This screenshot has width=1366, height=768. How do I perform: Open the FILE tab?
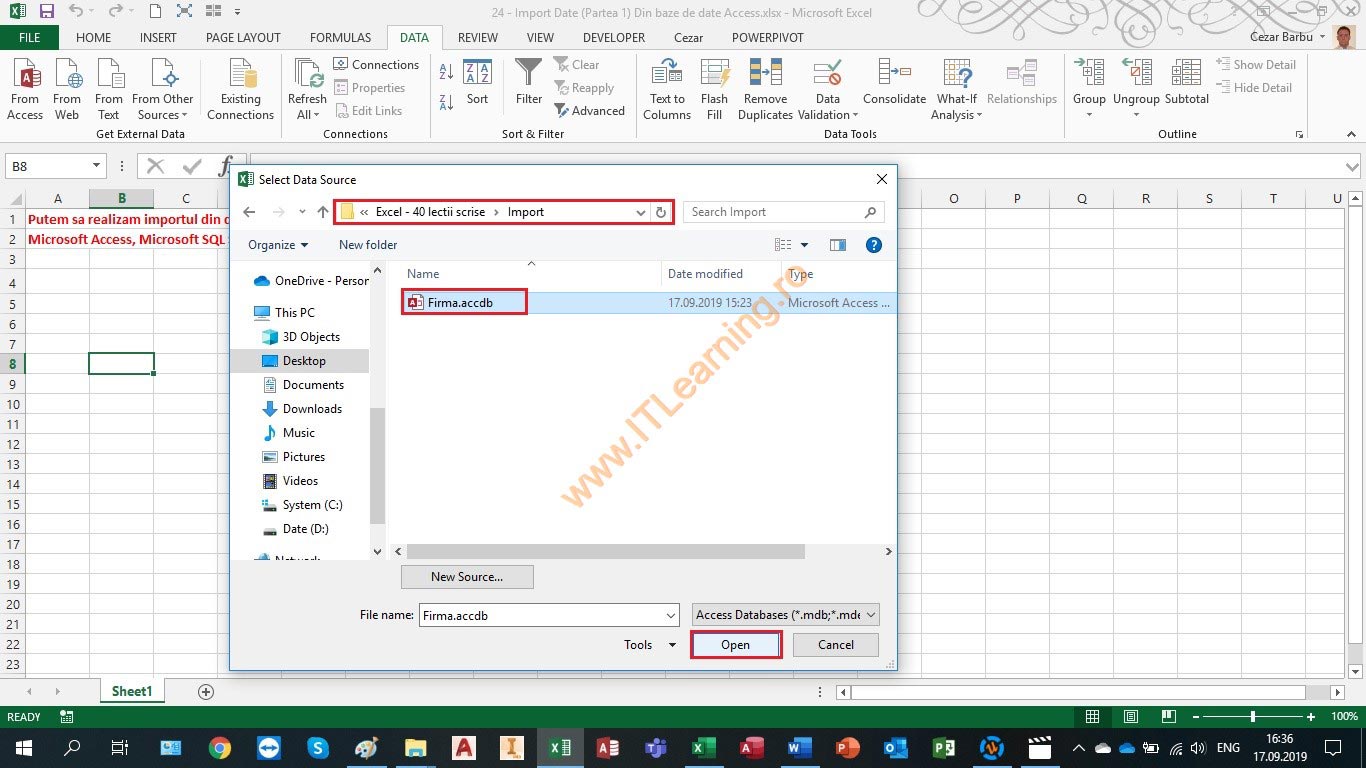point(29,38)
